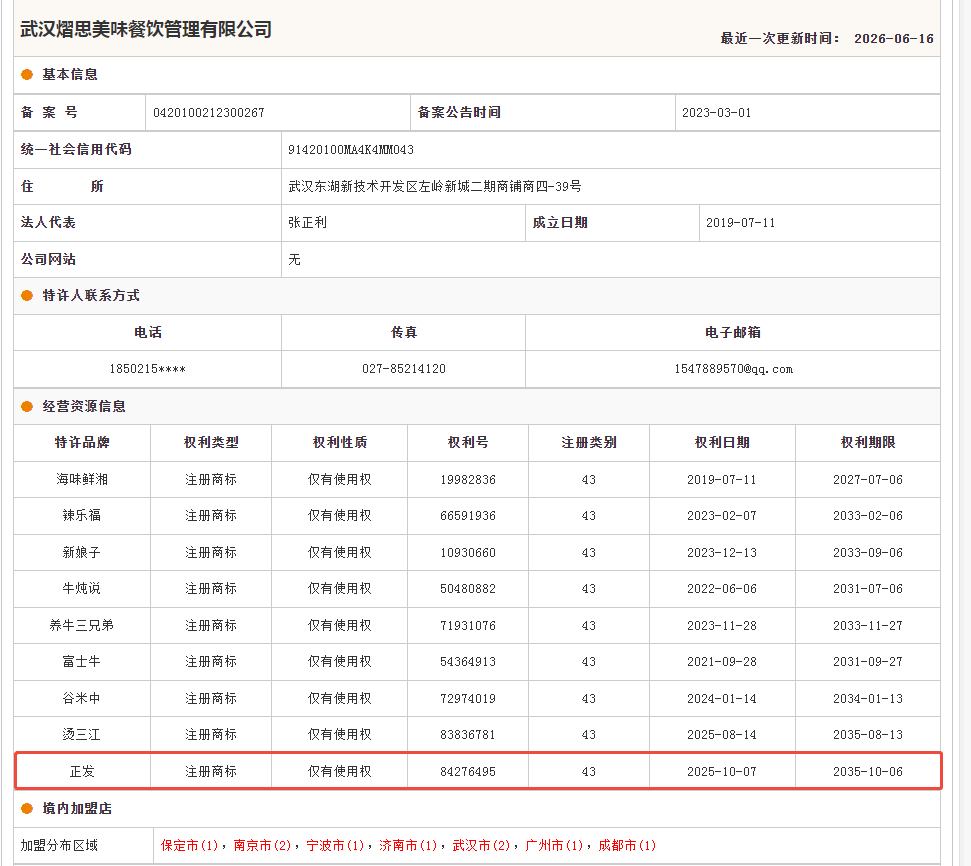Click rights number 66591936
This screenshot has width=971, height=866.
pos(468,515)
